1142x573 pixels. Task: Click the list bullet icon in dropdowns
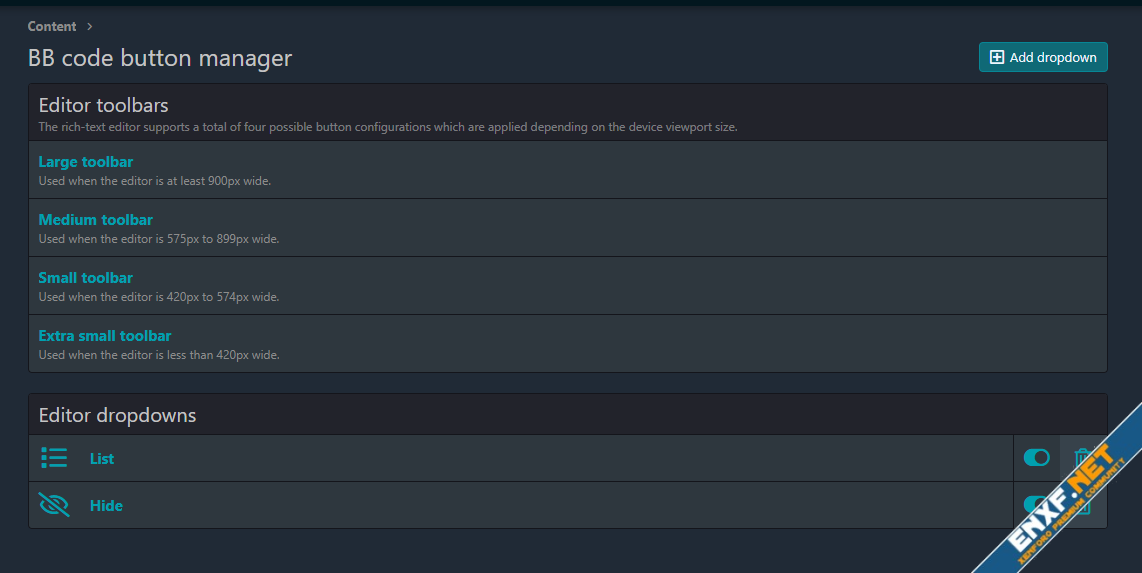pos(54,458)
